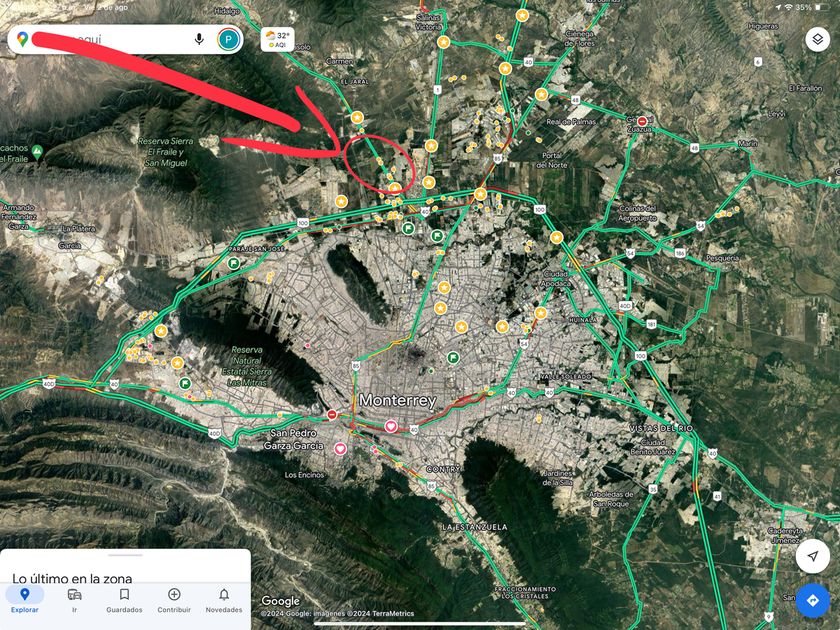Switch to the Explorar tab
This screenshot has height=630, width=840.
[x=25, y=600]
